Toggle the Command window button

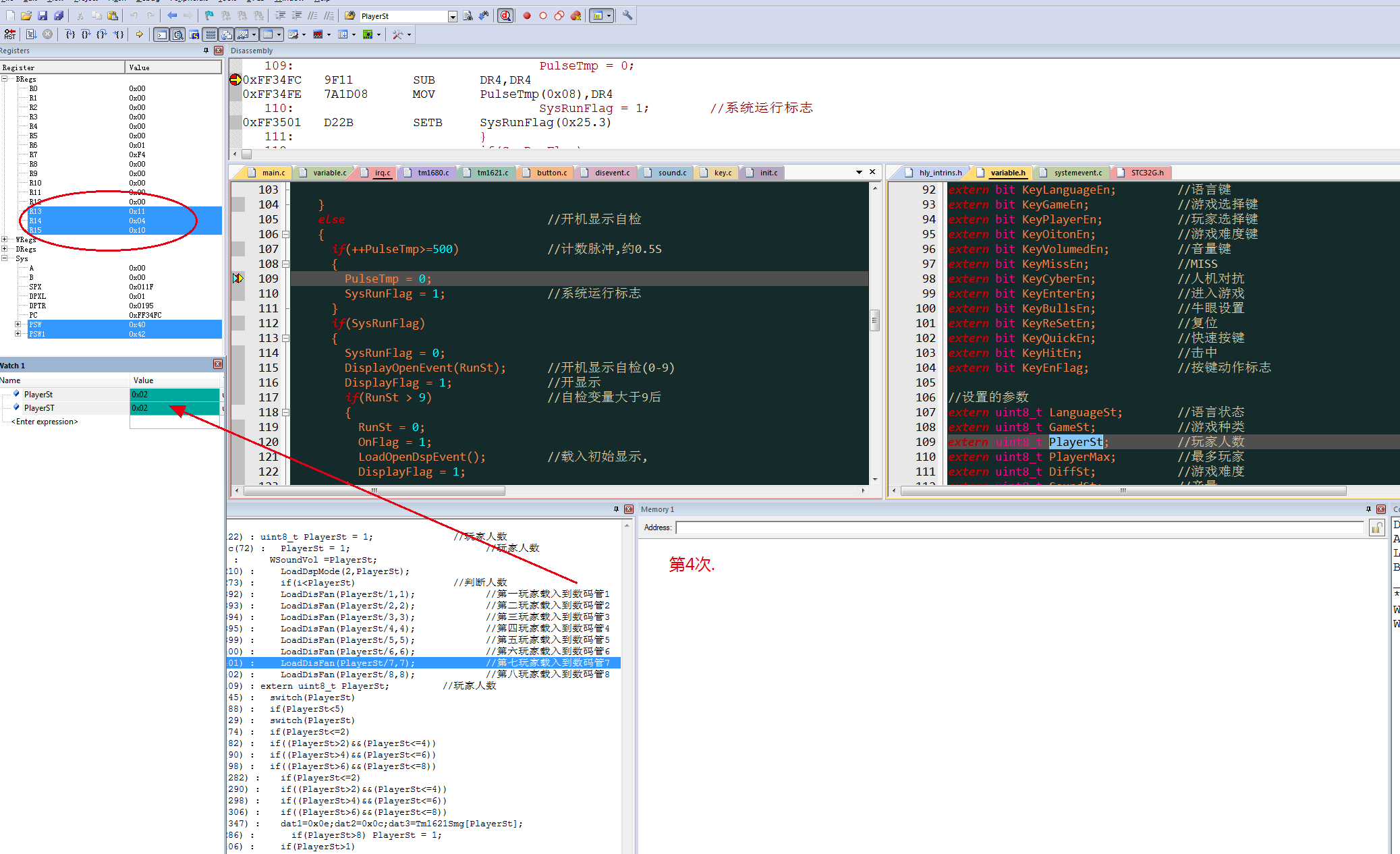pyautogui.click(x=161, y=34)
